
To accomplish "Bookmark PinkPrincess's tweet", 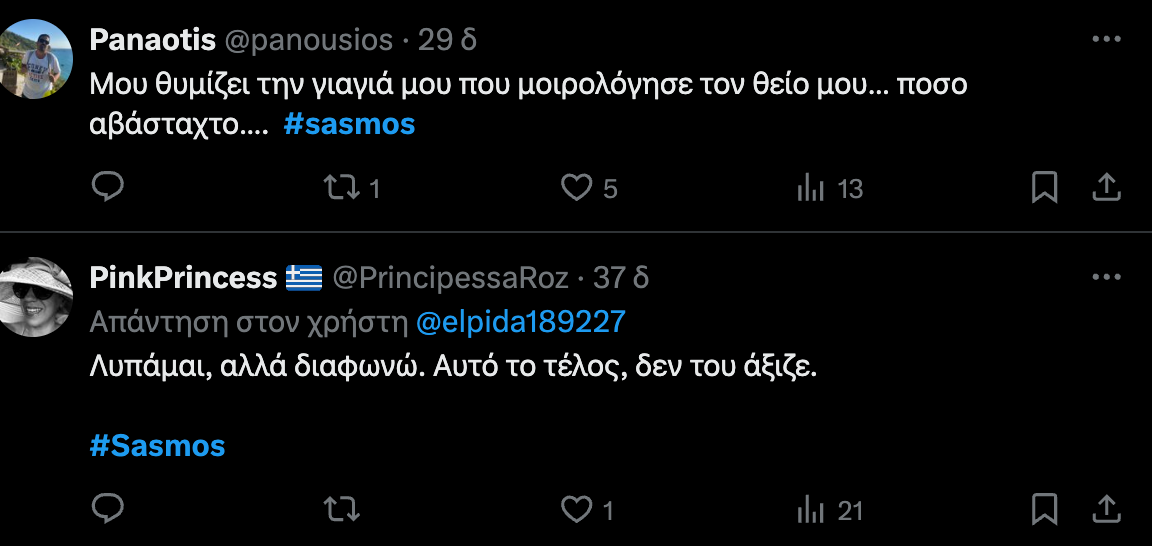I will [1044, 510].
